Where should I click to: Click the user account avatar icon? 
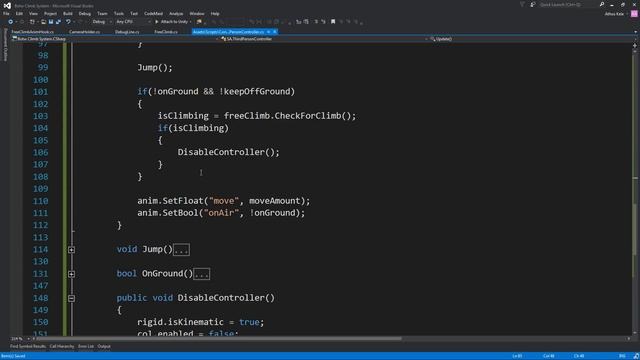[634, 13]
